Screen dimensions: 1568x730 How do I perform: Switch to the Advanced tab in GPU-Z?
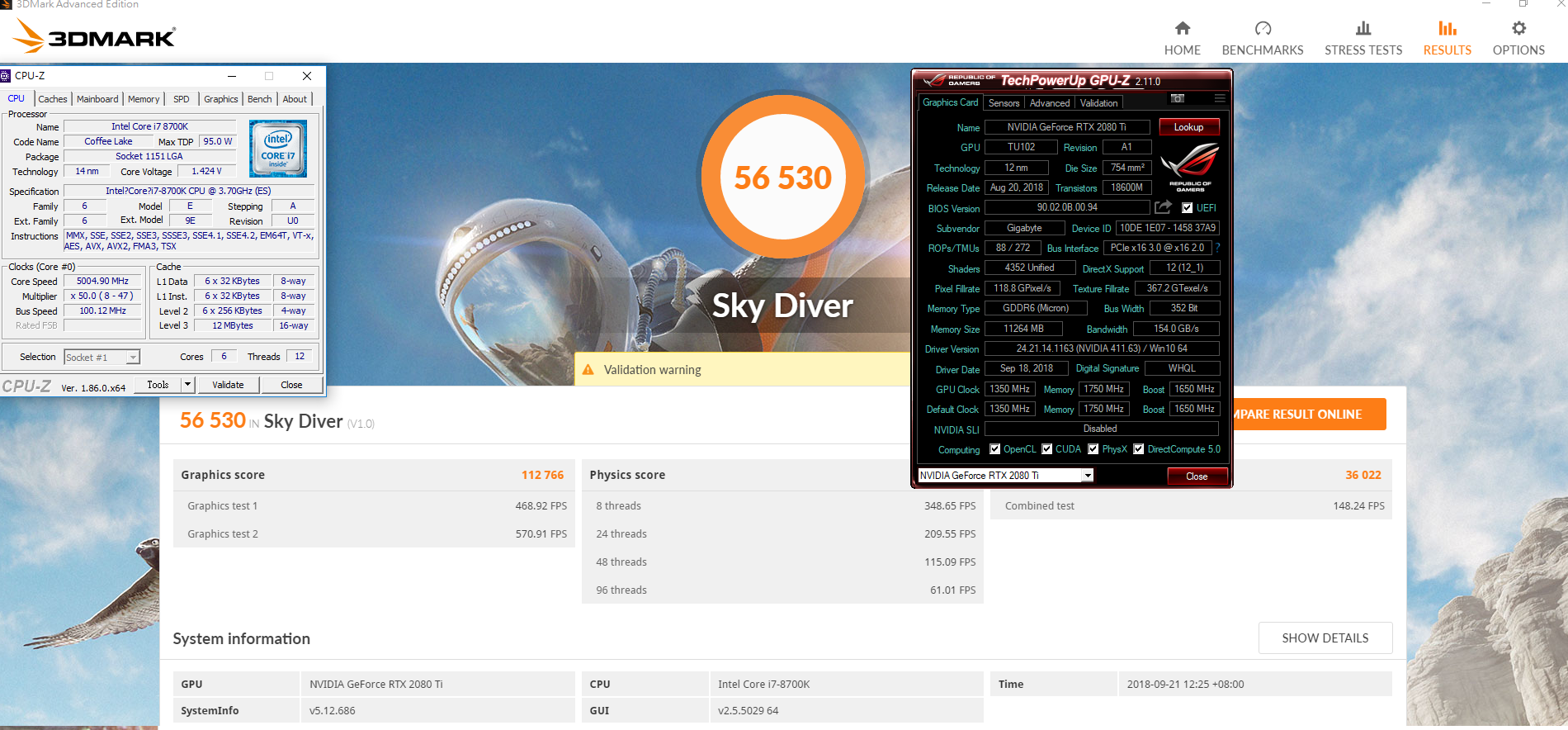click(x=1050, y=103)
